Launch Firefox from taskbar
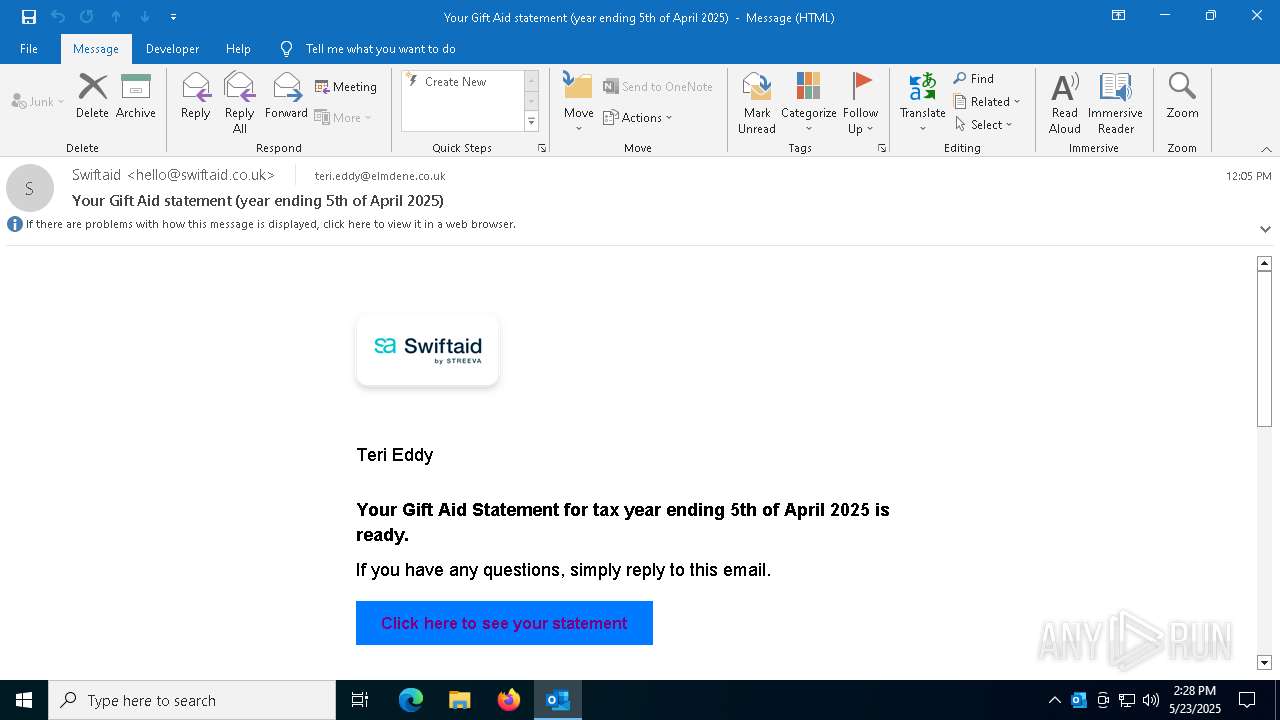The height and width of the screenshot is (720, 1280). pos(509,700)
